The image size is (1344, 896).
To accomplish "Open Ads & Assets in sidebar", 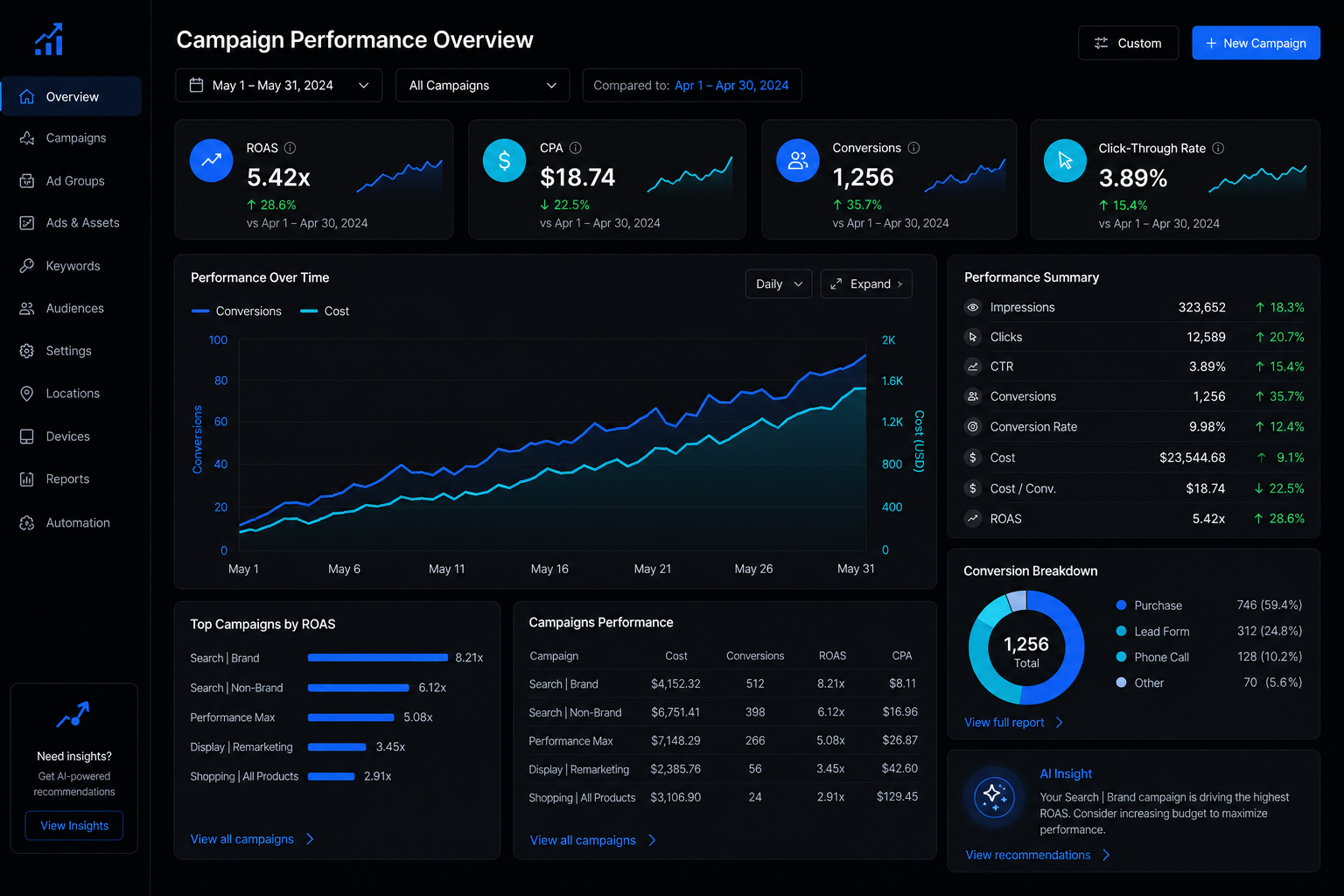I will pos(72,223).
